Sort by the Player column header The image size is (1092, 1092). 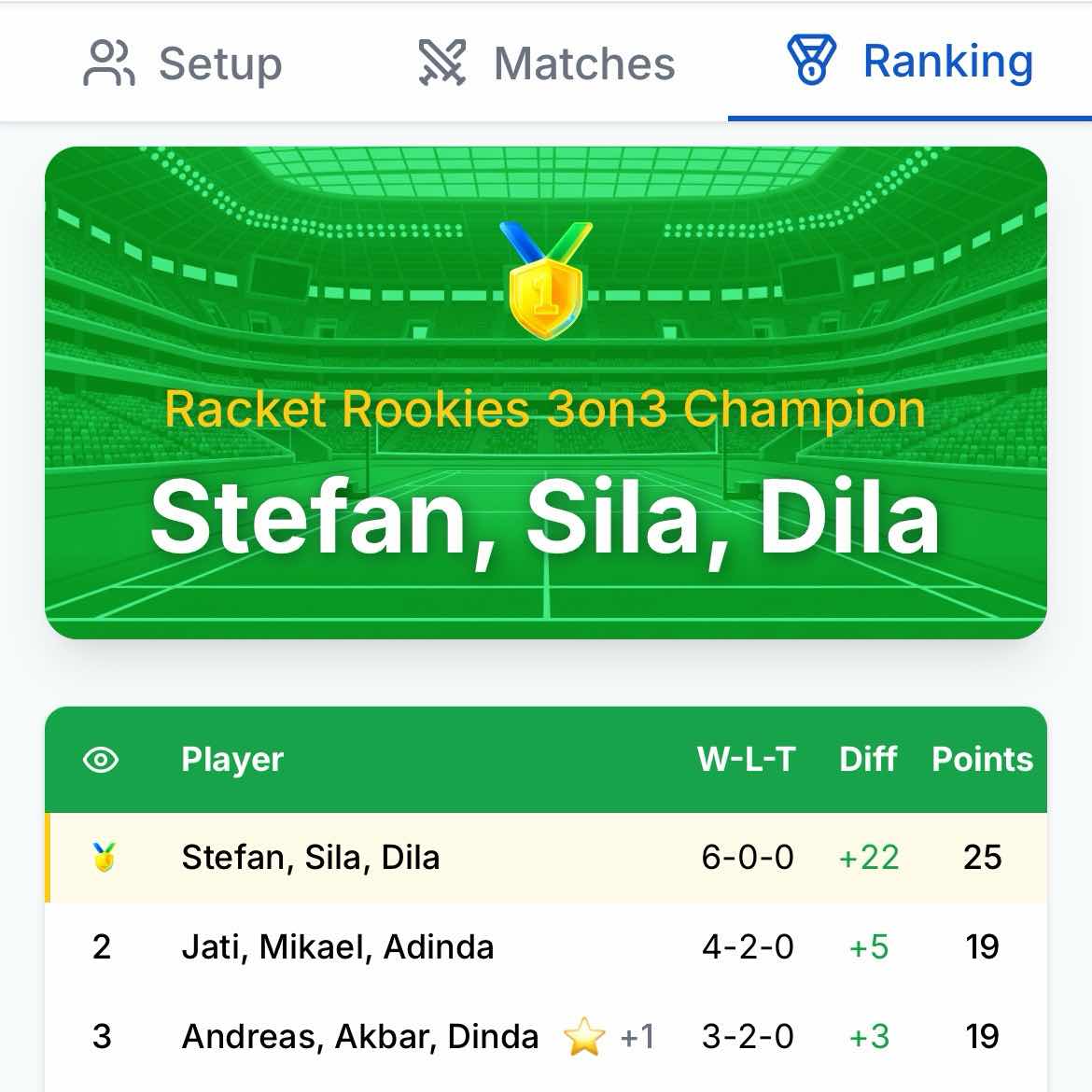coord(232,760)
